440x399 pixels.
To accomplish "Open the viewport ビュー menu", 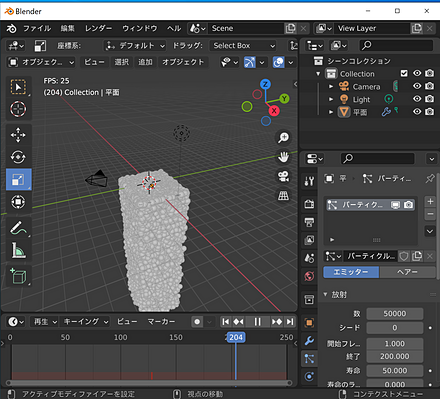I will [94, 62].
